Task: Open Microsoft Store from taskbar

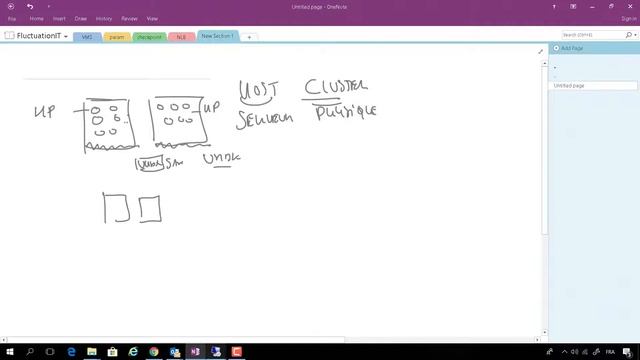Action: [x=112, y=351]
